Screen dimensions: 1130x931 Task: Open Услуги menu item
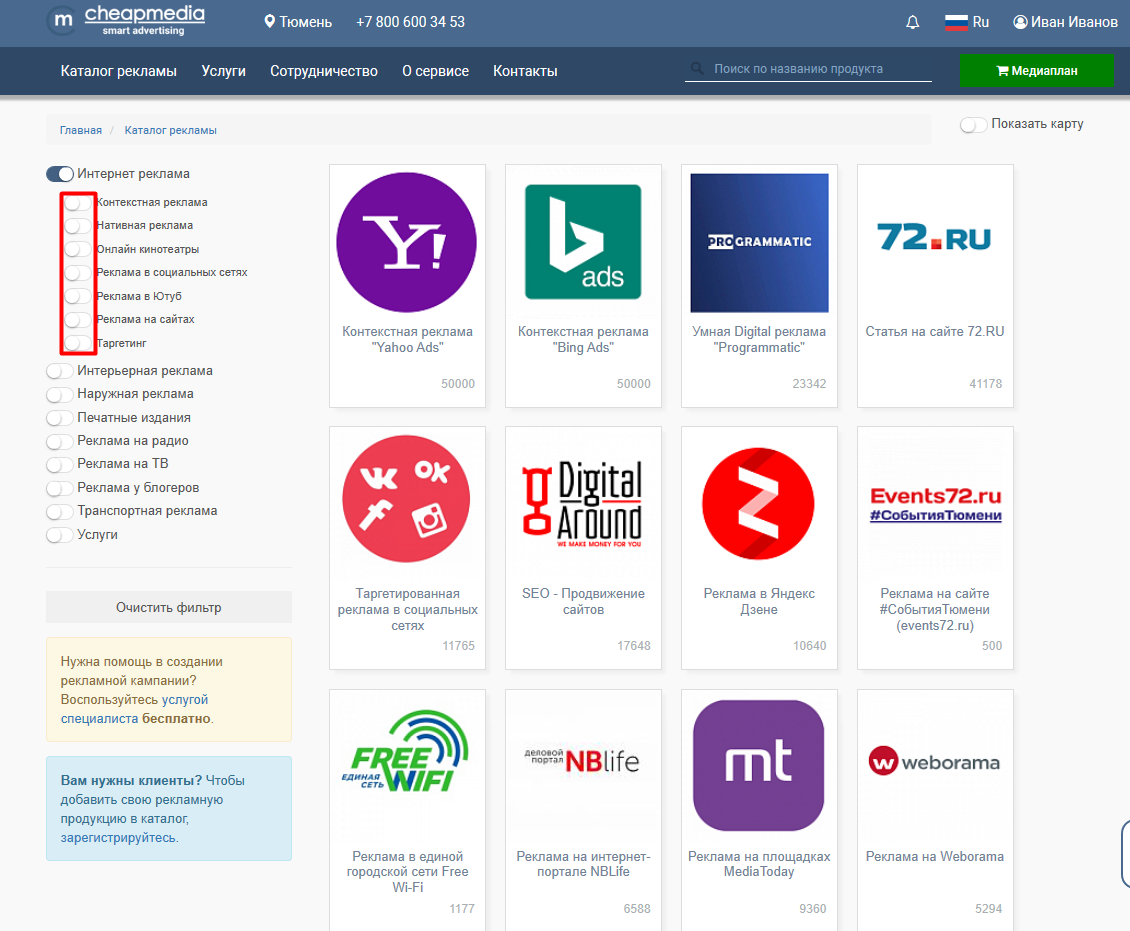pyautogui.click(x=223, y=71)
